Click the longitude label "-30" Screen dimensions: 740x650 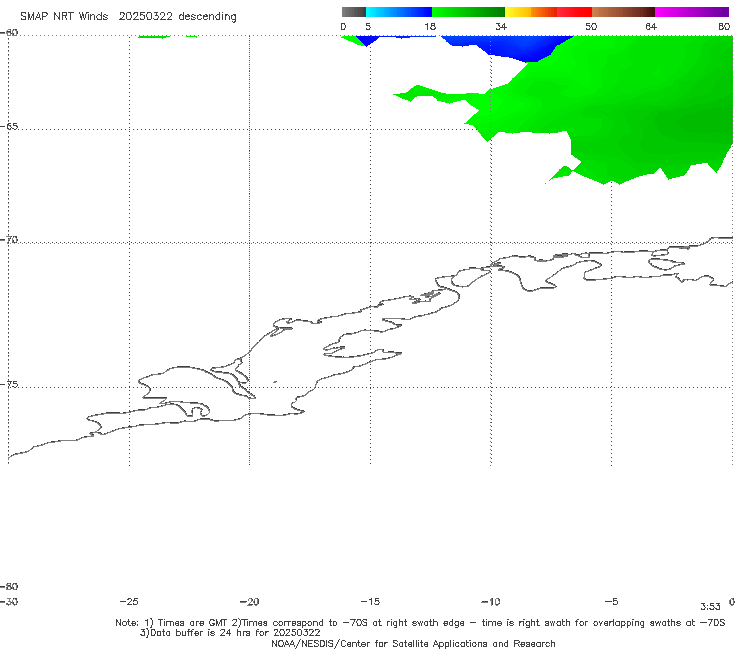coord(9,601)
